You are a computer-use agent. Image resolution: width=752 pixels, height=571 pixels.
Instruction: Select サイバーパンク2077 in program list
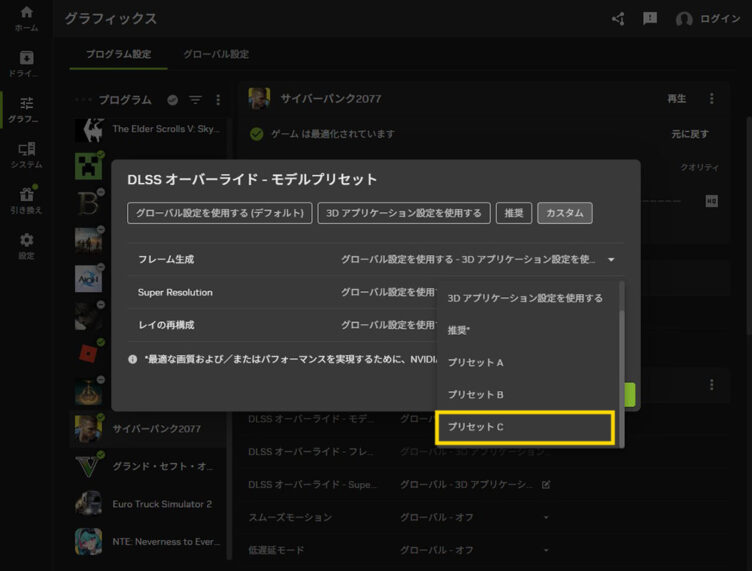tap(149, 429)
